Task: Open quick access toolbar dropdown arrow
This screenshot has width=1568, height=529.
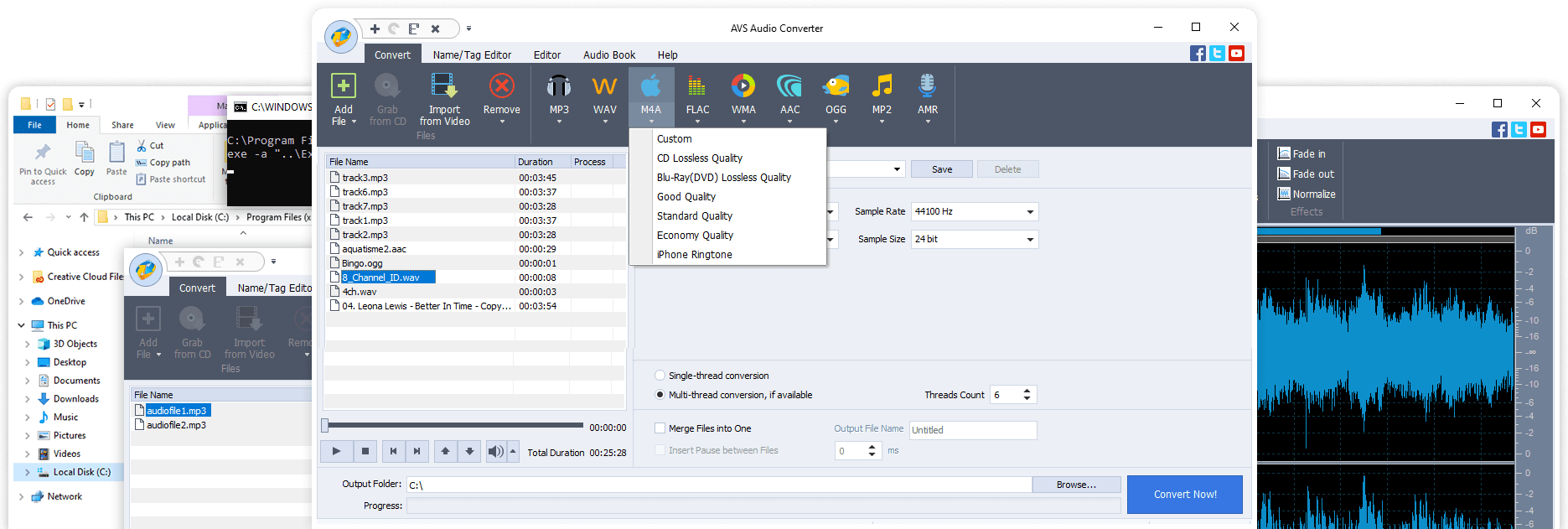Action: tap(469, 29)
